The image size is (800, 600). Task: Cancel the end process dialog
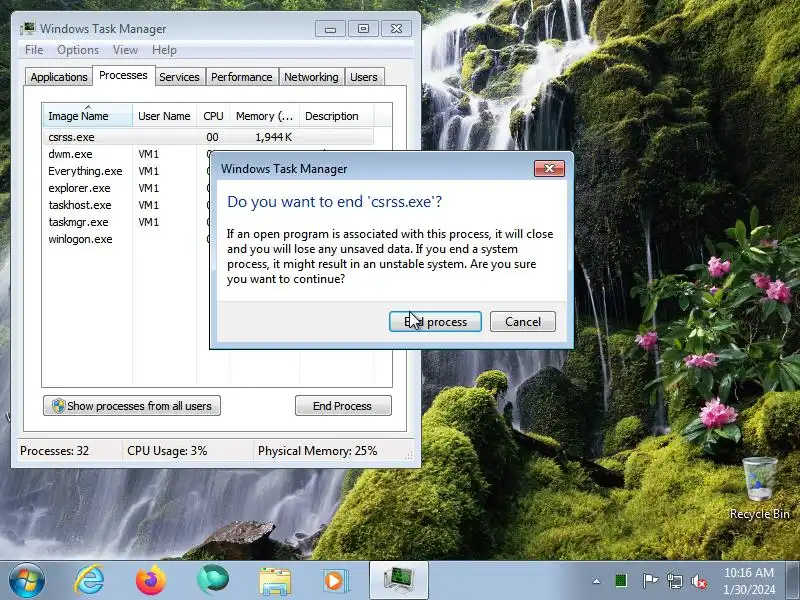pos(522,322)
